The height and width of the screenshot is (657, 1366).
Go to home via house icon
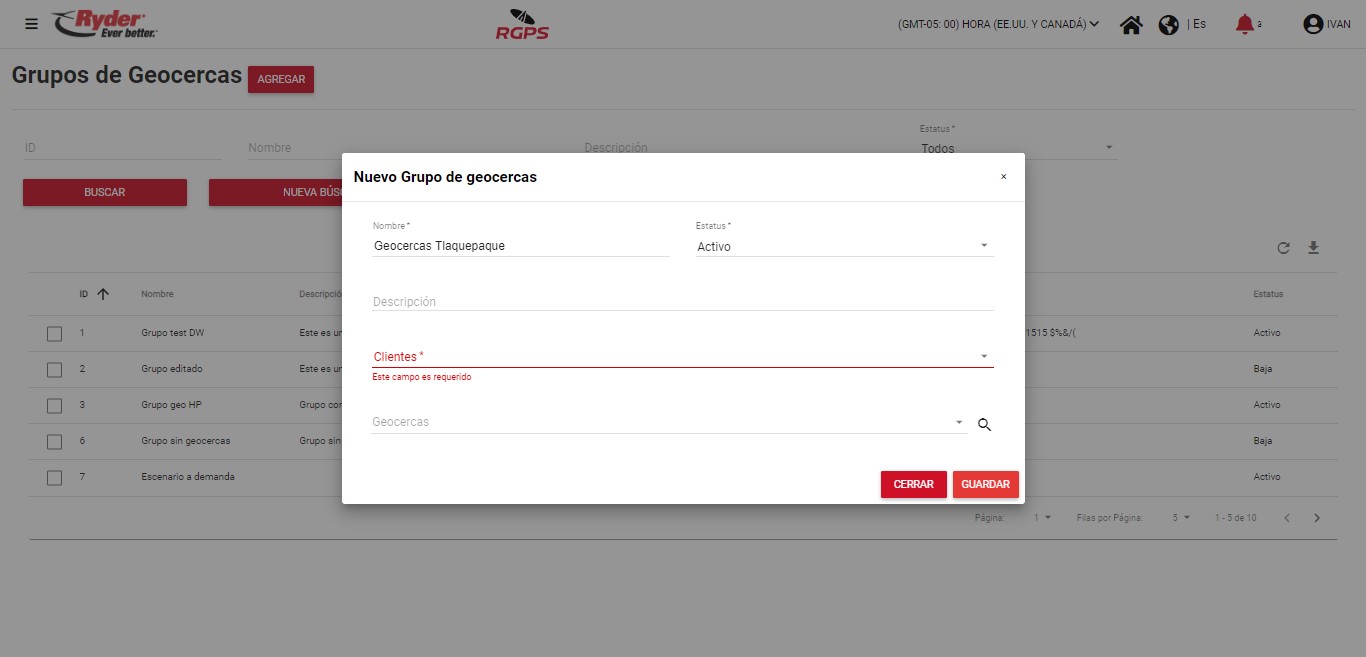[1131, 25]
